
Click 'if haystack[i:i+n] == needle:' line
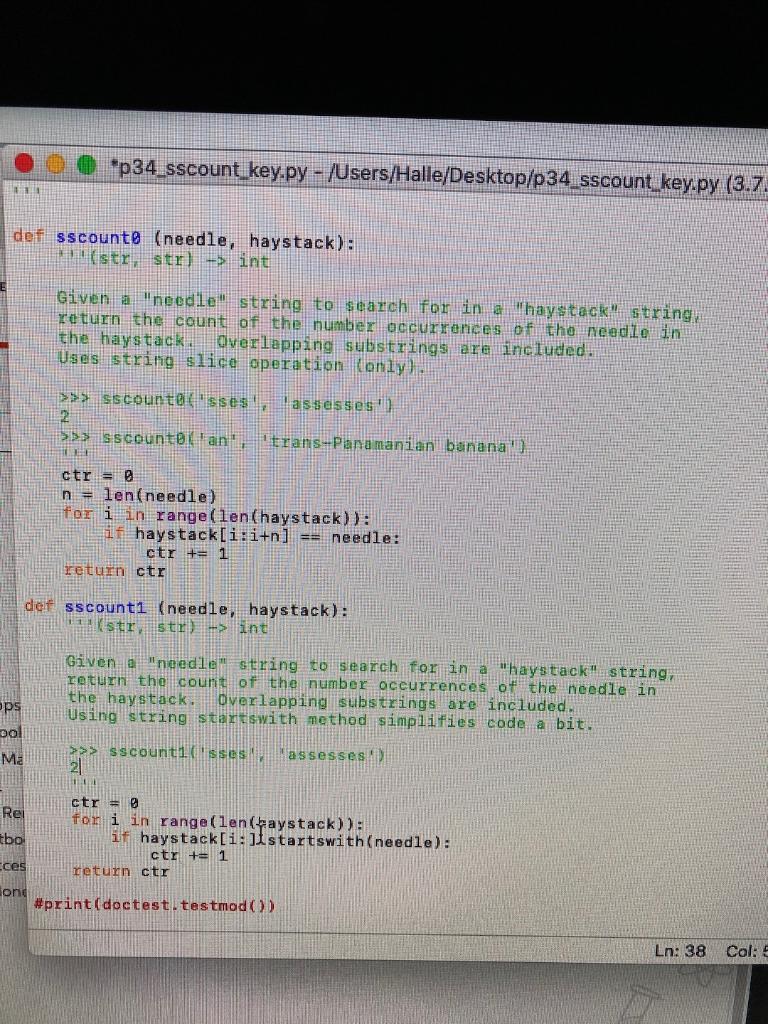pos(252,537)
